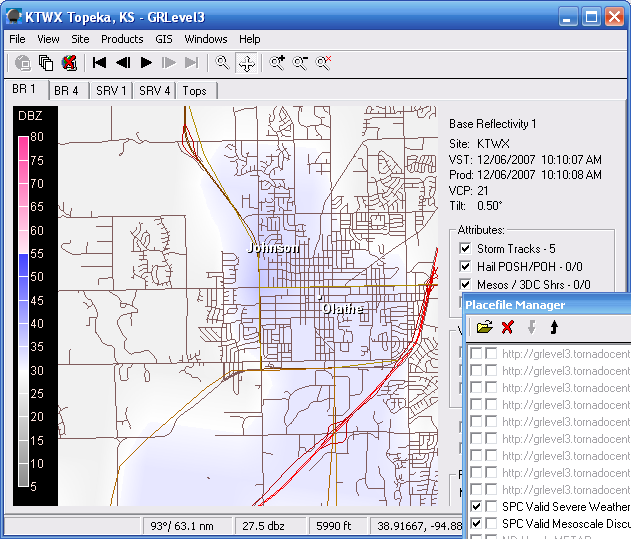Toggle the Storm Tracks checkbox
631x539 pixels.
coord(465,248)
